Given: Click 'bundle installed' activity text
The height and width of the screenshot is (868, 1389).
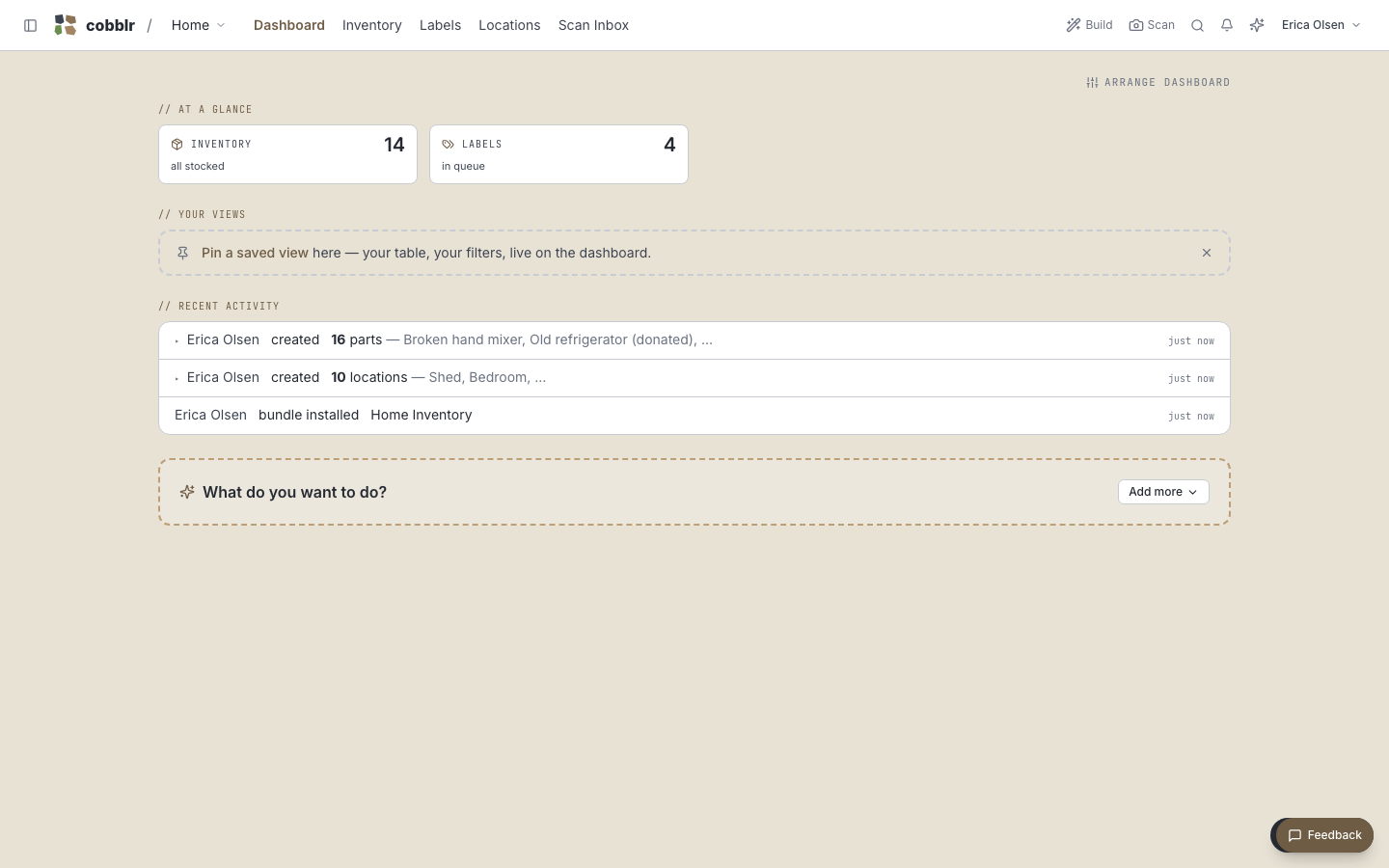Looking at the screenshot, I should pos(309,415).
